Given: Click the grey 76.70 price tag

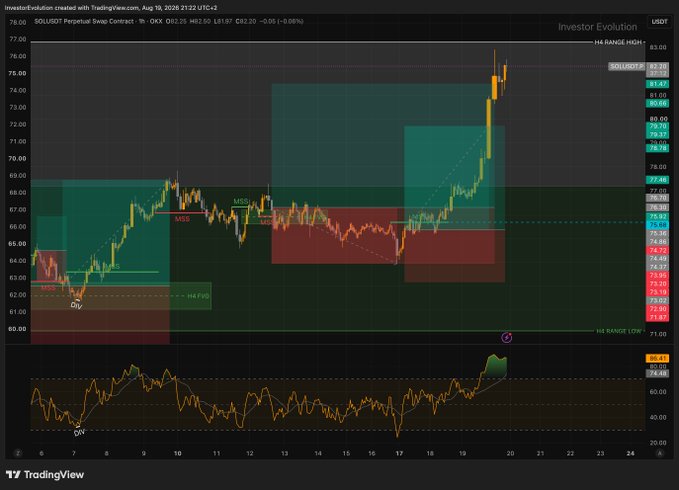Looking at the screenshot, I should tap(658, 198).
